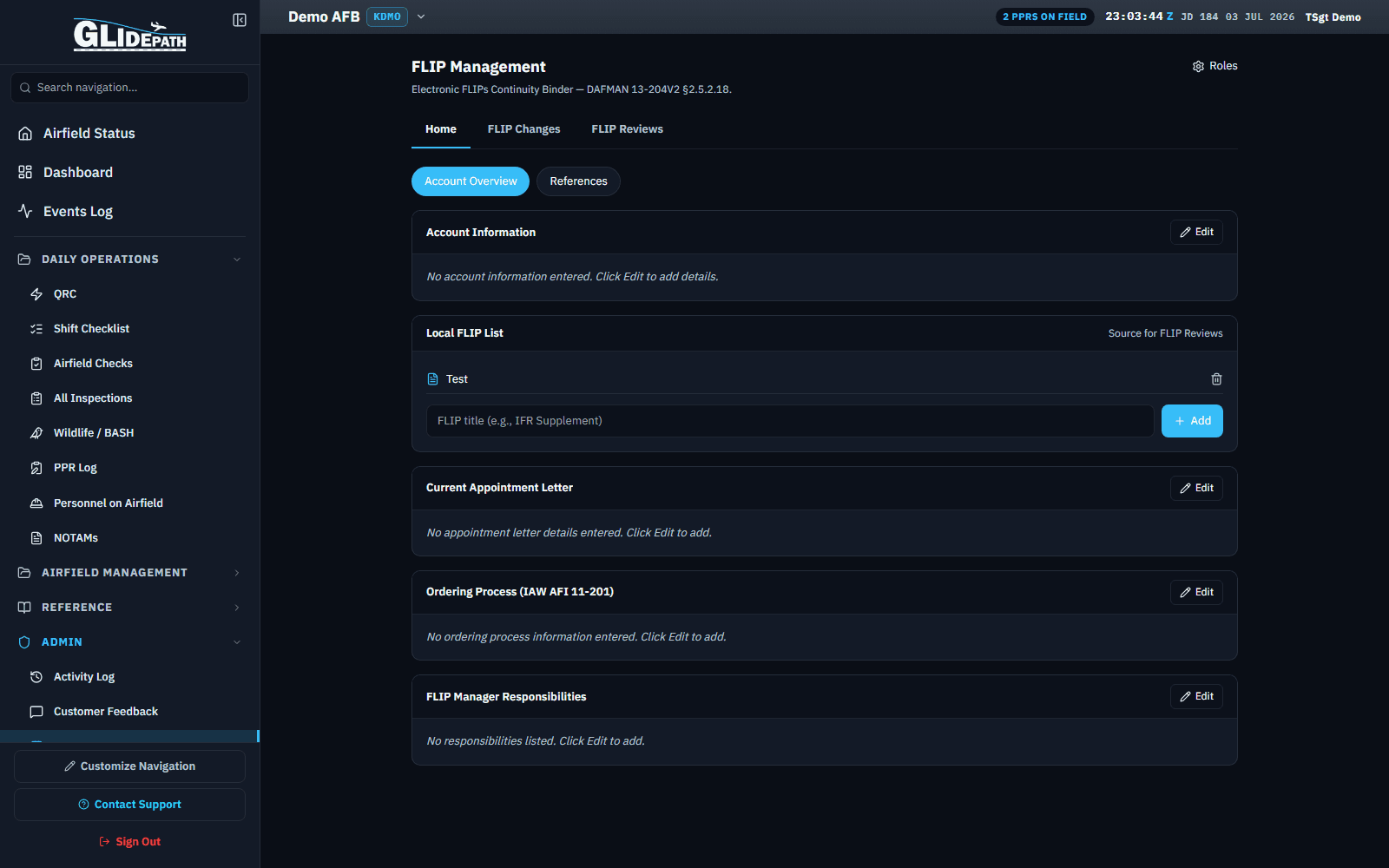Collapse the Daily Operations section chevron
This screenshot has width=1389, height=868.
(237, 260)
